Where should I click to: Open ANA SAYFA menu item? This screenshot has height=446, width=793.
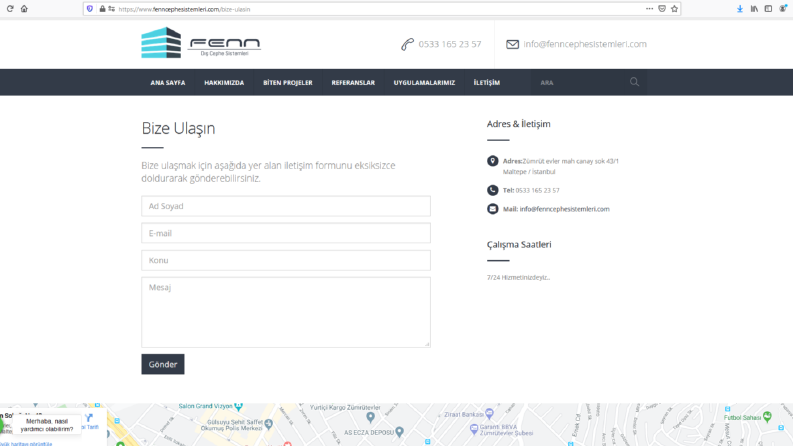pos(168,82)
